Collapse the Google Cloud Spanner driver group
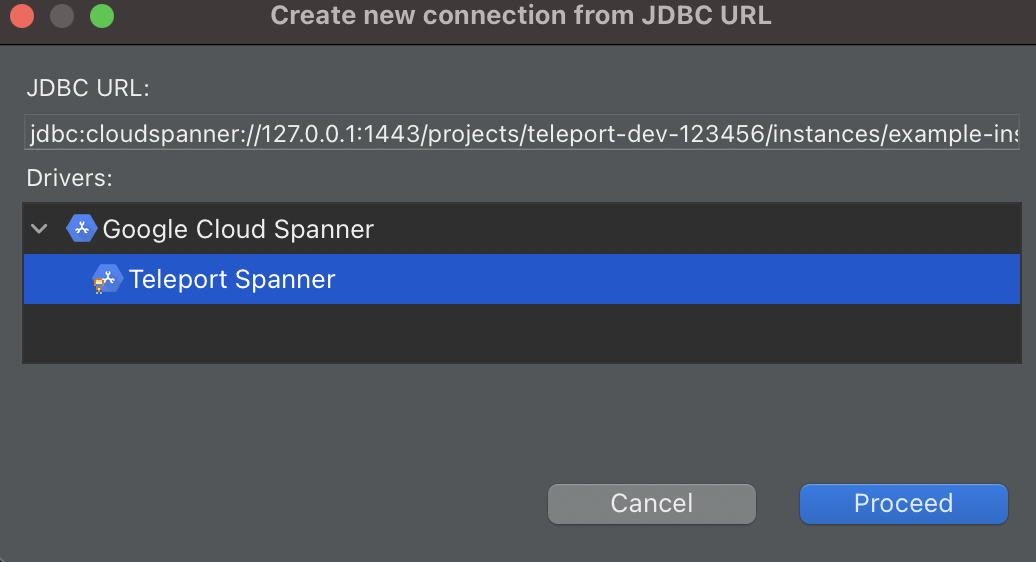The width and height of the screenshot is (1036, 562). coord(39,229)
